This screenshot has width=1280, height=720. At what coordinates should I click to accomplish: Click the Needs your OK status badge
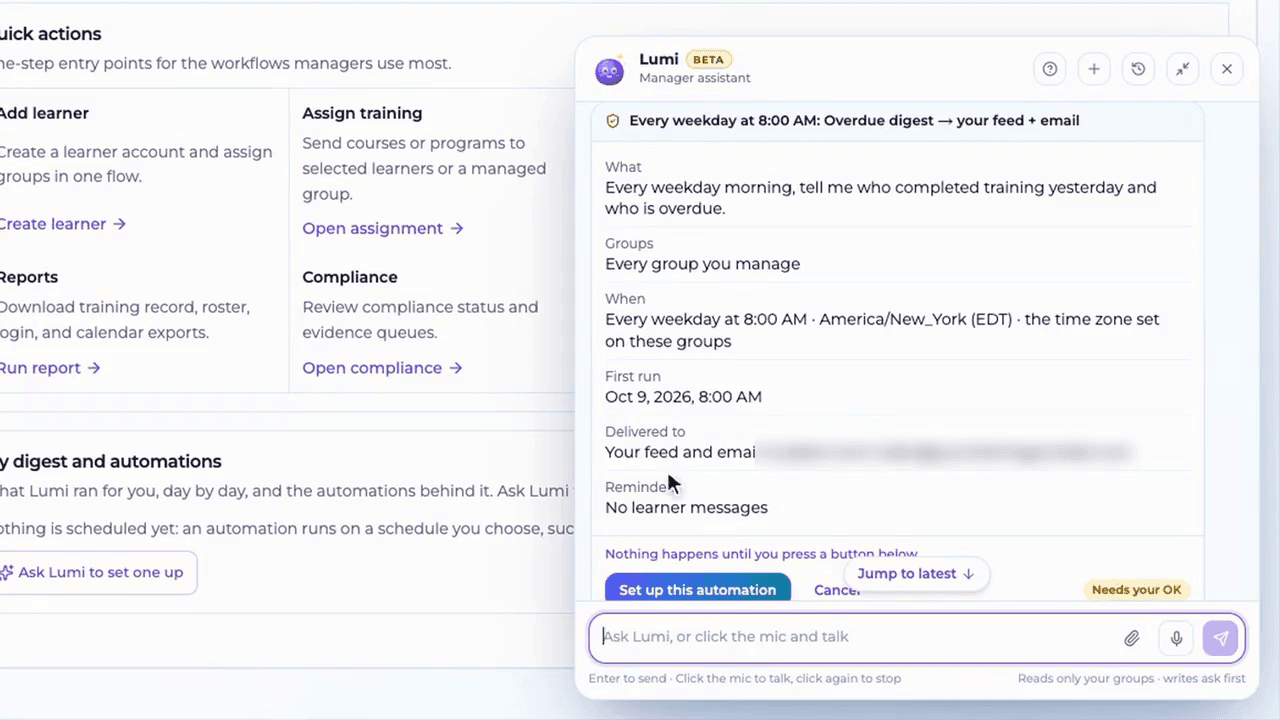pyautogui.click(x=1136, y=590)
